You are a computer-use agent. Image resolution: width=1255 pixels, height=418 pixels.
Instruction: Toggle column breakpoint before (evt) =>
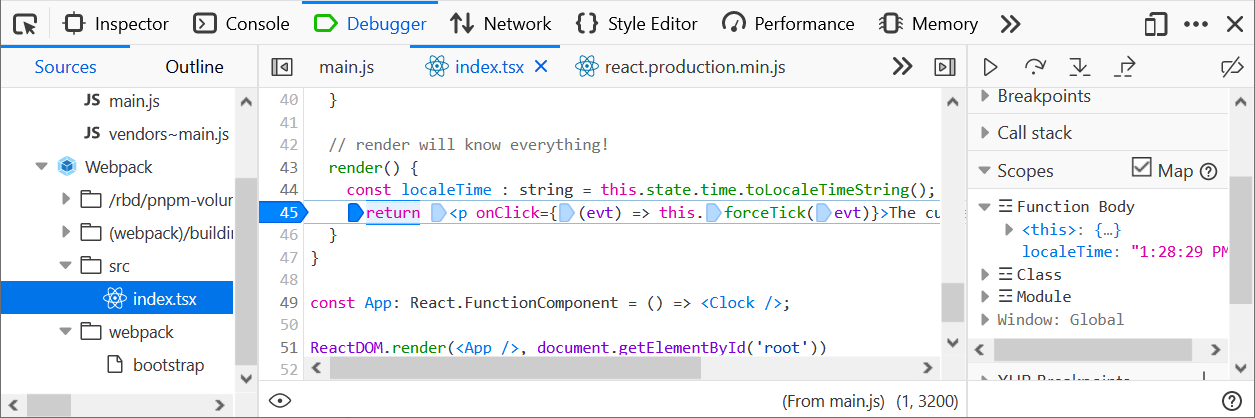(566, 212)
